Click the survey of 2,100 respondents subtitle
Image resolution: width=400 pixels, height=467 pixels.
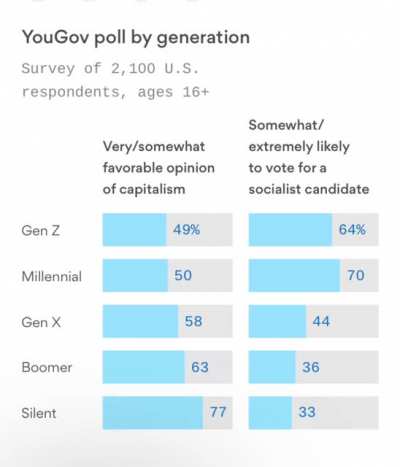click(115, 80)
